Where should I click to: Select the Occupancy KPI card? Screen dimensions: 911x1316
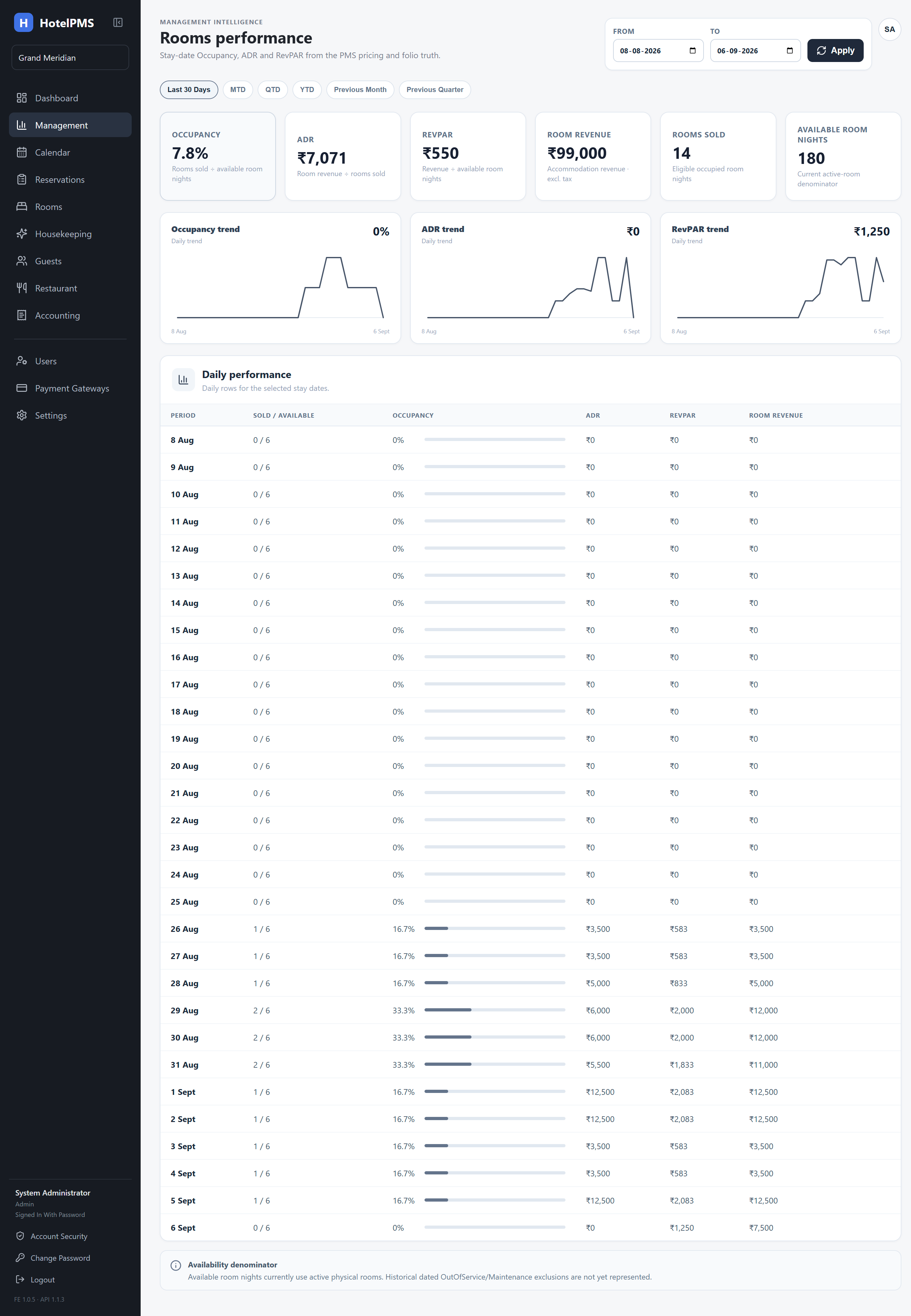point(217,156)
